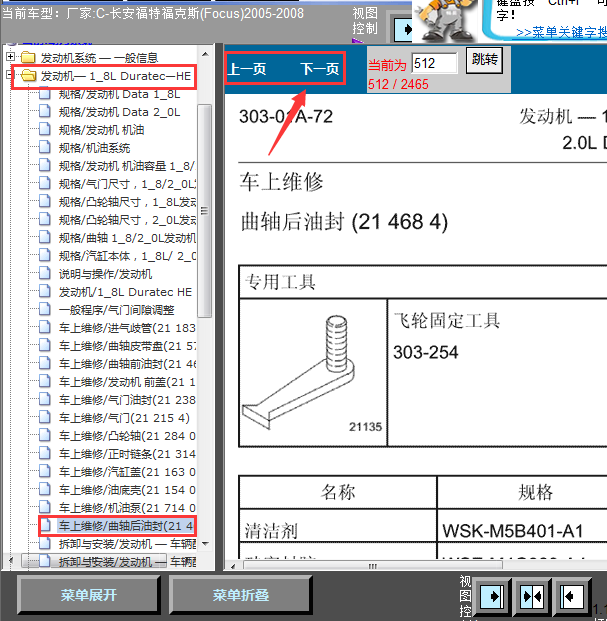Screen dimensions: 607x621
Task: Open 规格/气门尺寸 entry
Action: click(127, 184)
